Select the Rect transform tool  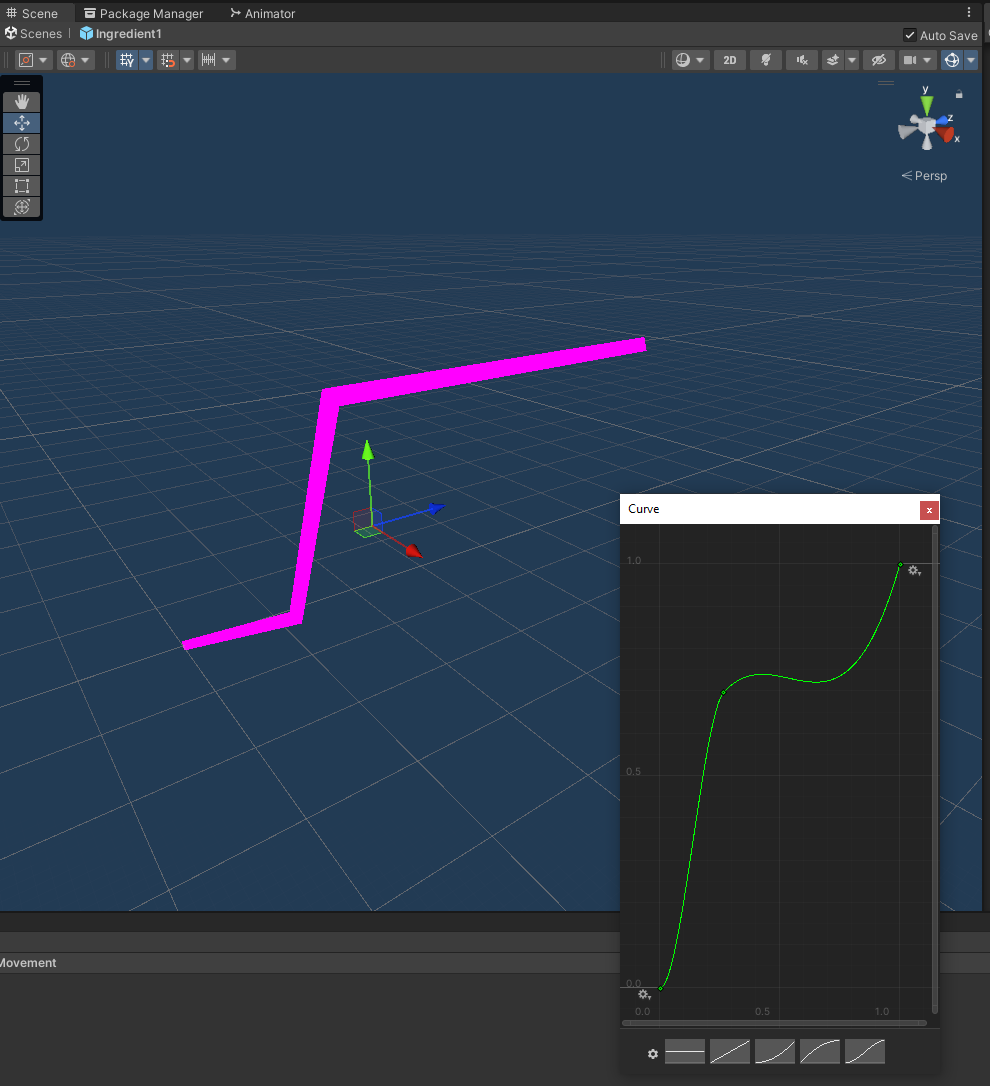point(21,186)
